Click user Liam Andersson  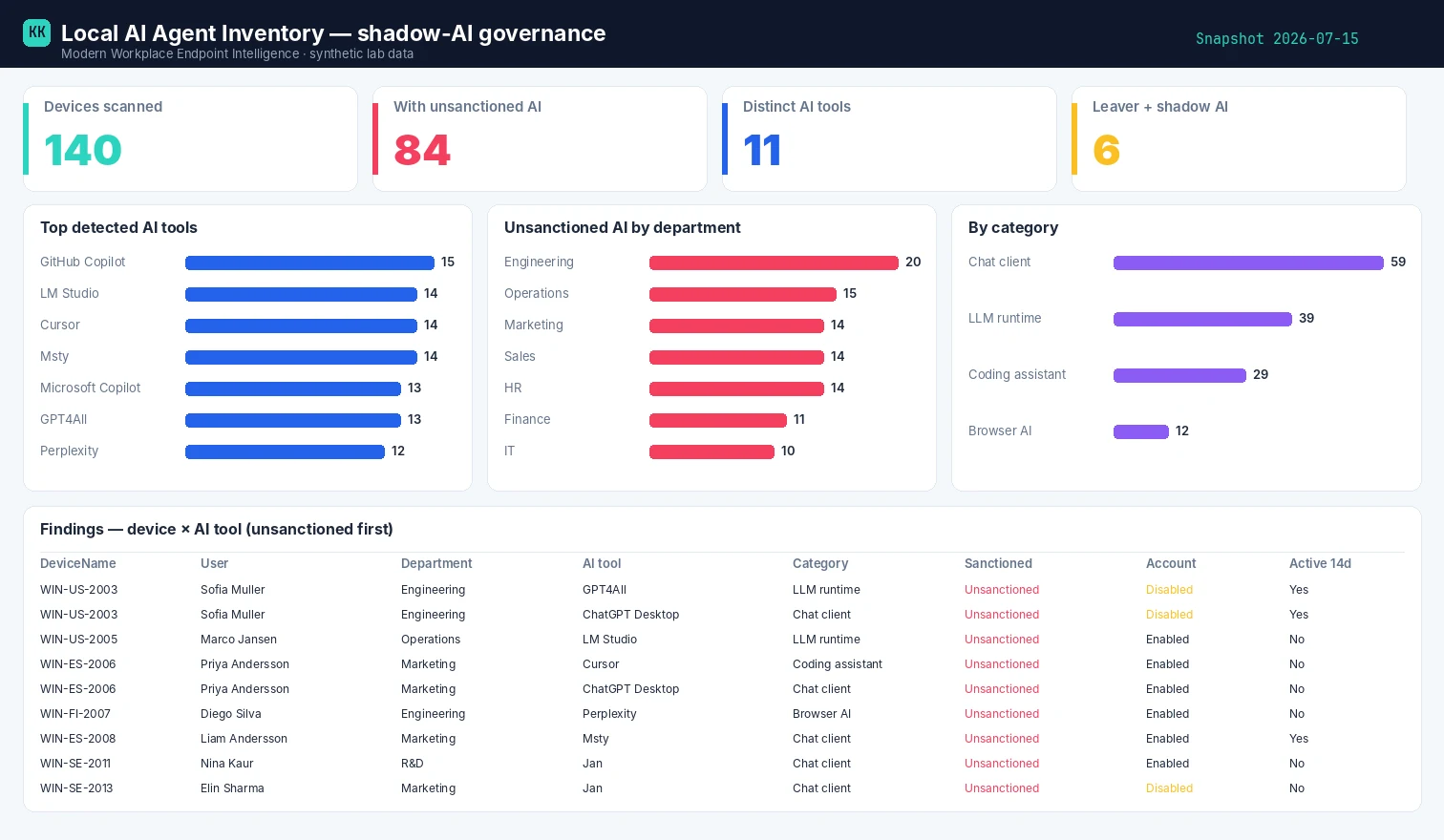(x=244, y=739)
